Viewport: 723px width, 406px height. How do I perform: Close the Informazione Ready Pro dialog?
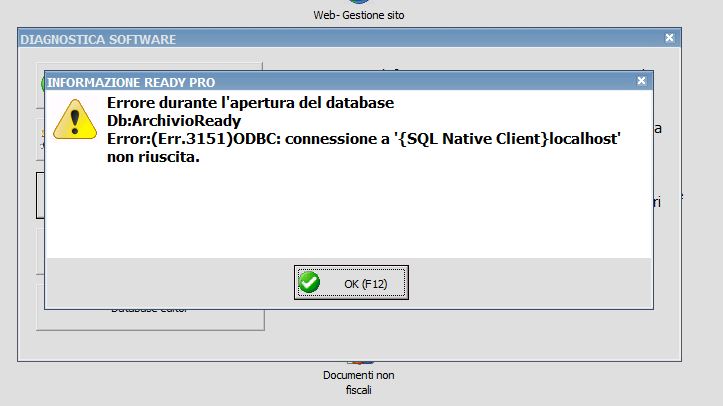(x=641, y=81)
